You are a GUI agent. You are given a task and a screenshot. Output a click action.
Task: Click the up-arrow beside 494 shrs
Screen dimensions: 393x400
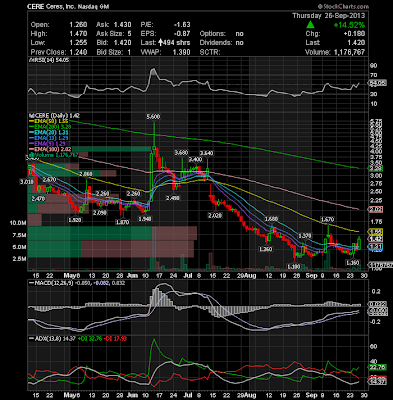pyautogui.click(x=160, y=42)
